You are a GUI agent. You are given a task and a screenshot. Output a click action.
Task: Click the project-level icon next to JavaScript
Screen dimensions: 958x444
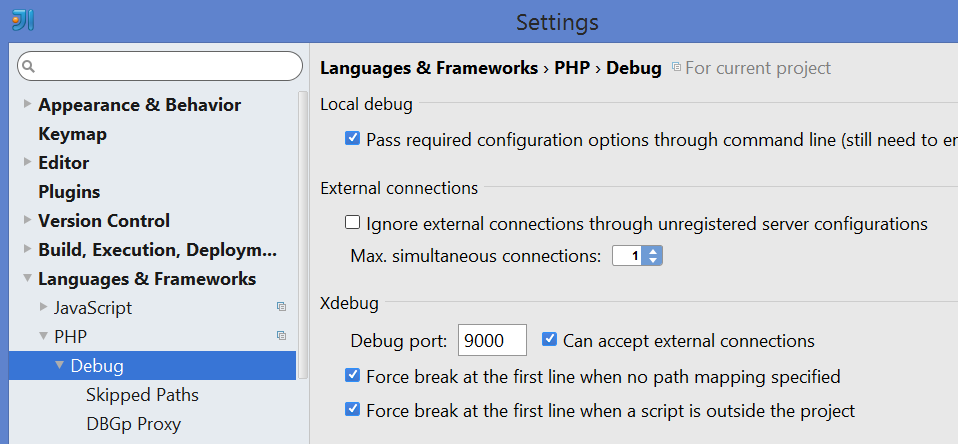point(281,307)
